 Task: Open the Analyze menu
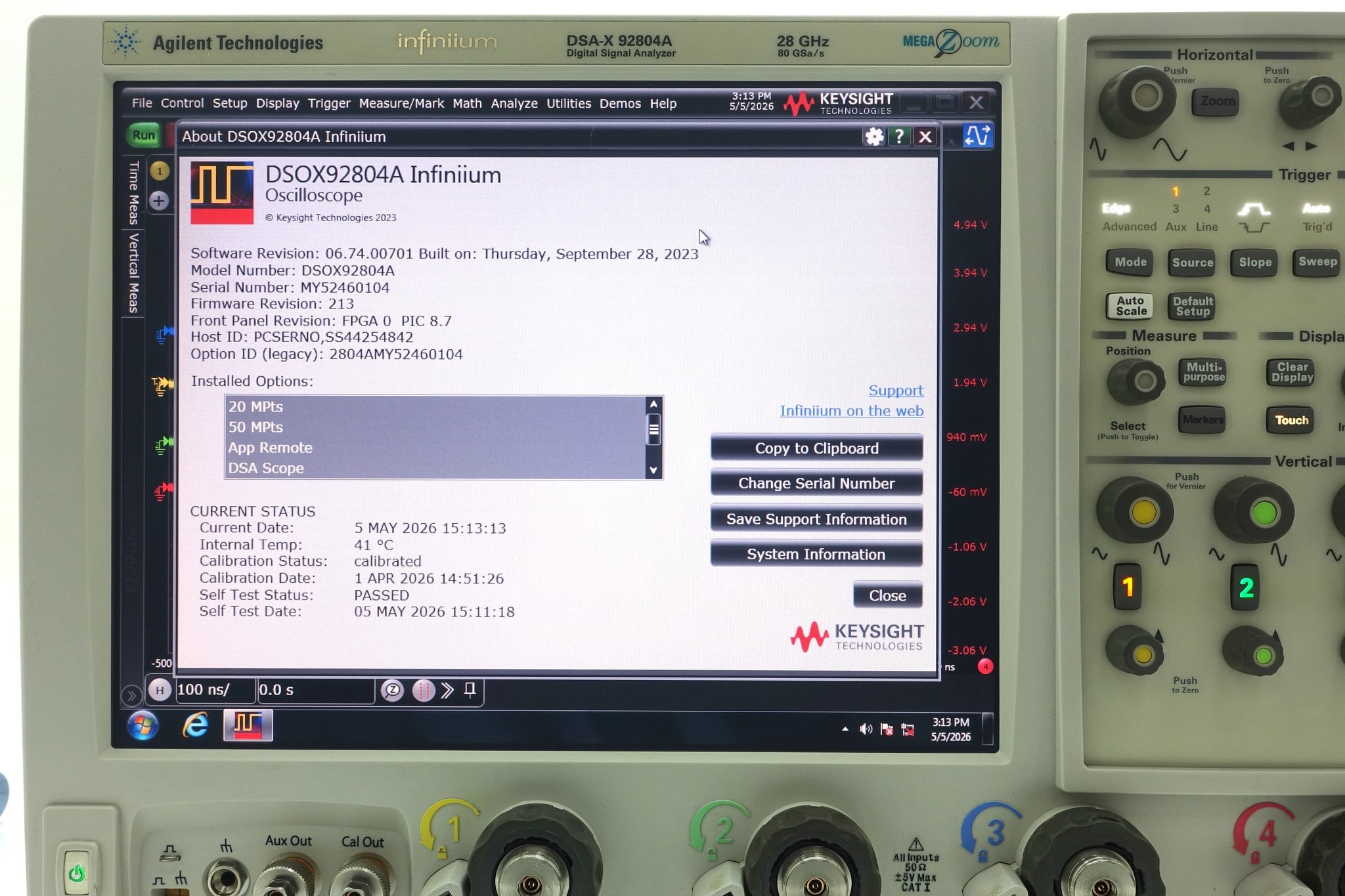pos(514,103)
